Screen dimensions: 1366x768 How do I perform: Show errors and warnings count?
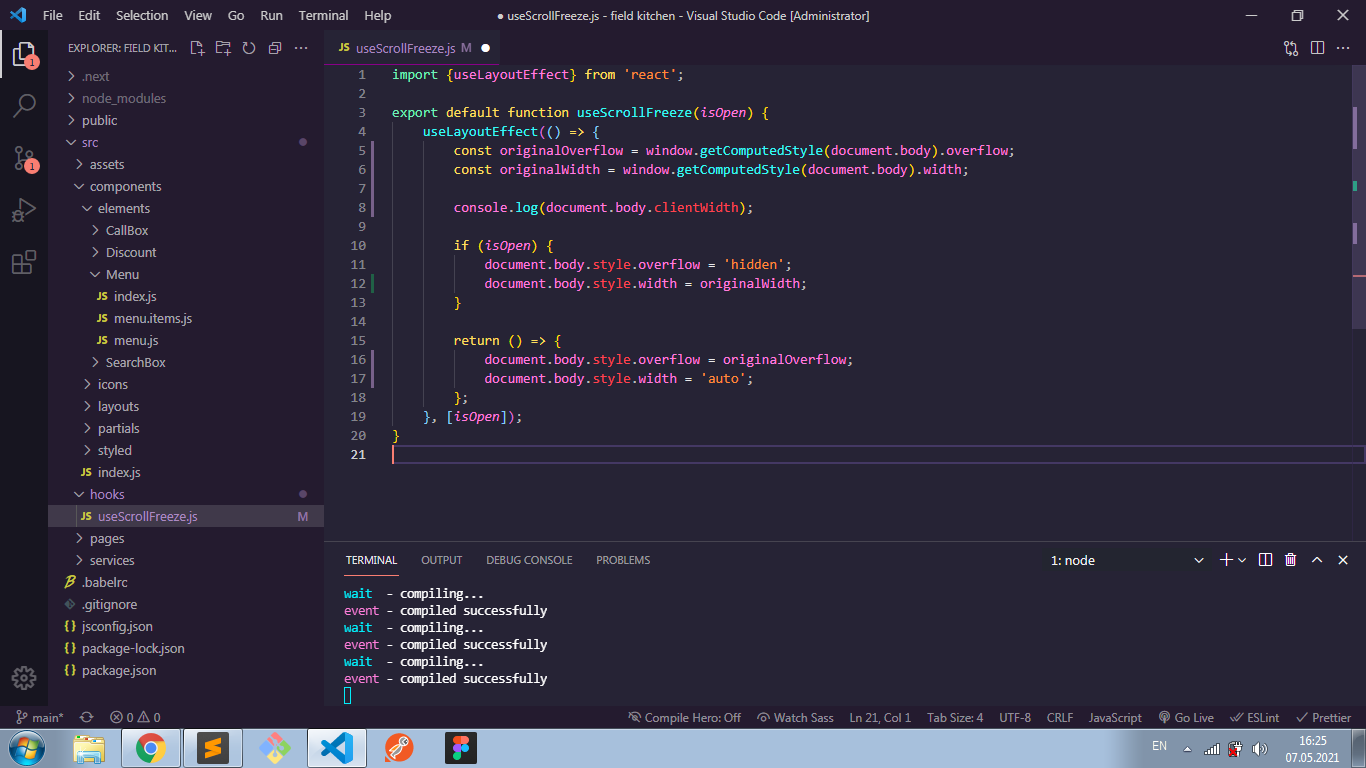135,717
